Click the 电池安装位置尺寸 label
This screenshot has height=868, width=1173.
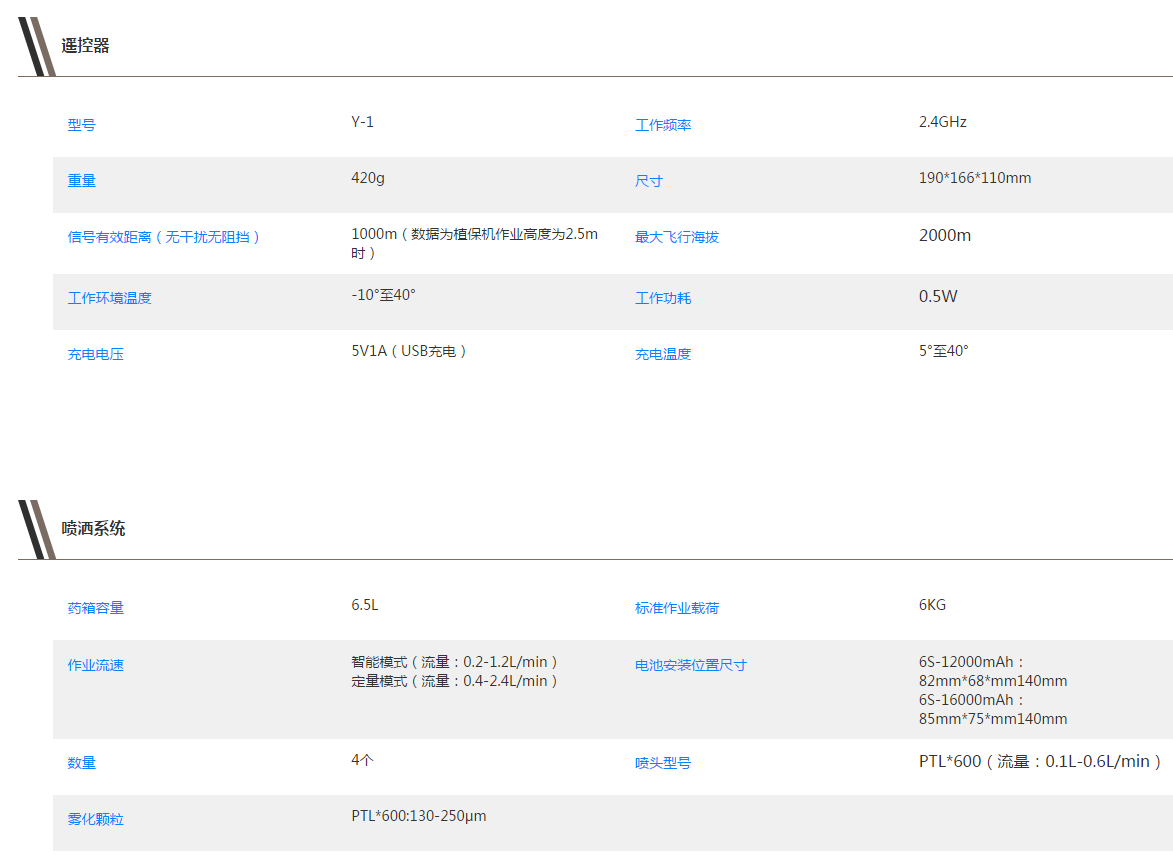pyautogui.click(x=691, y=665)
